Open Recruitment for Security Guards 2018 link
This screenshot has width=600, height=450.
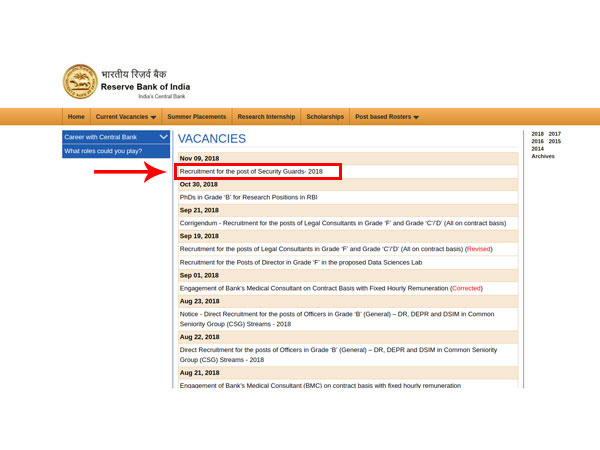click(x=251, y=171)
